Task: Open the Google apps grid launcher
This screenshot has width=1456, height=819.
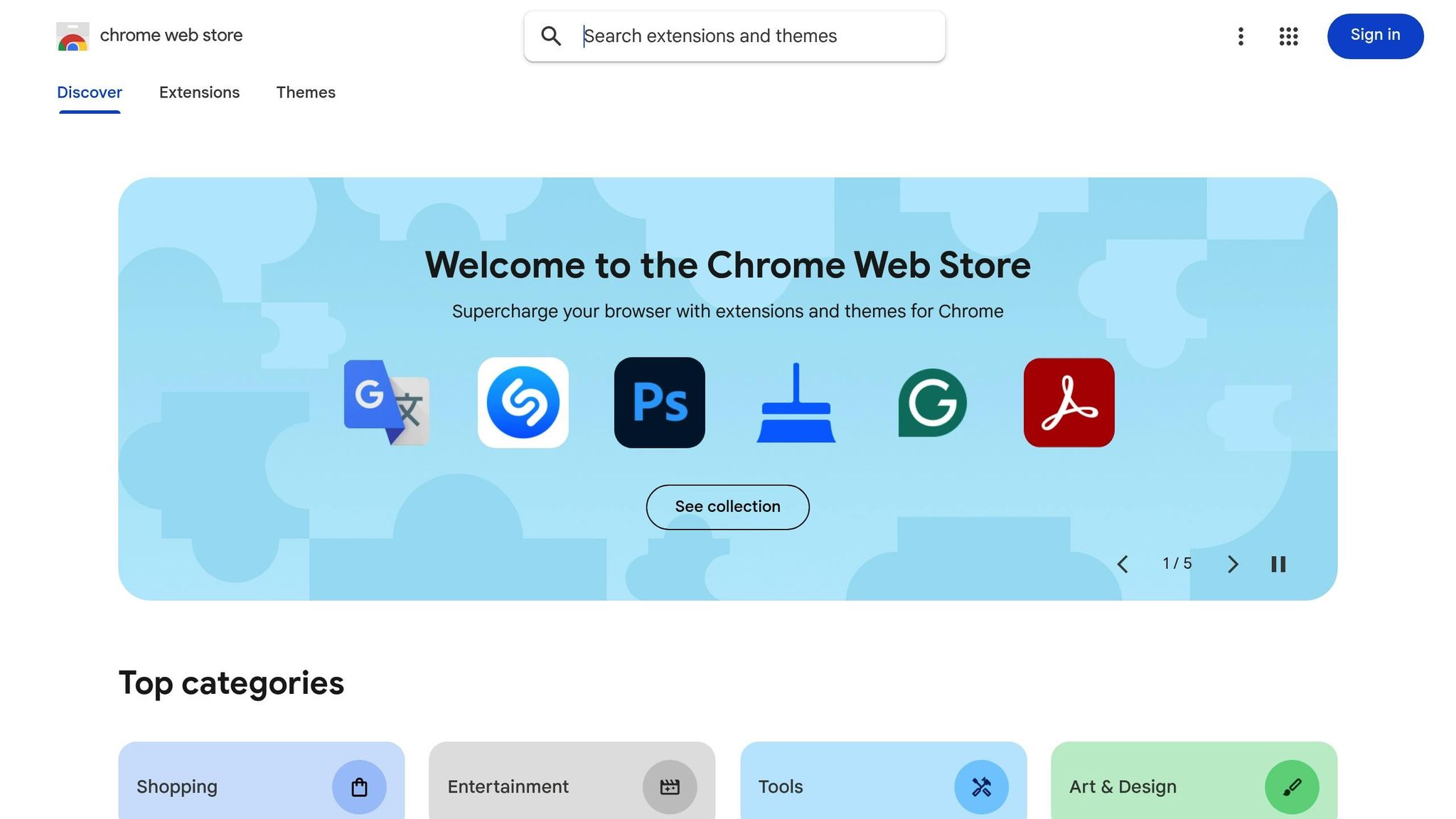Action: click(x=1288, y=36)
